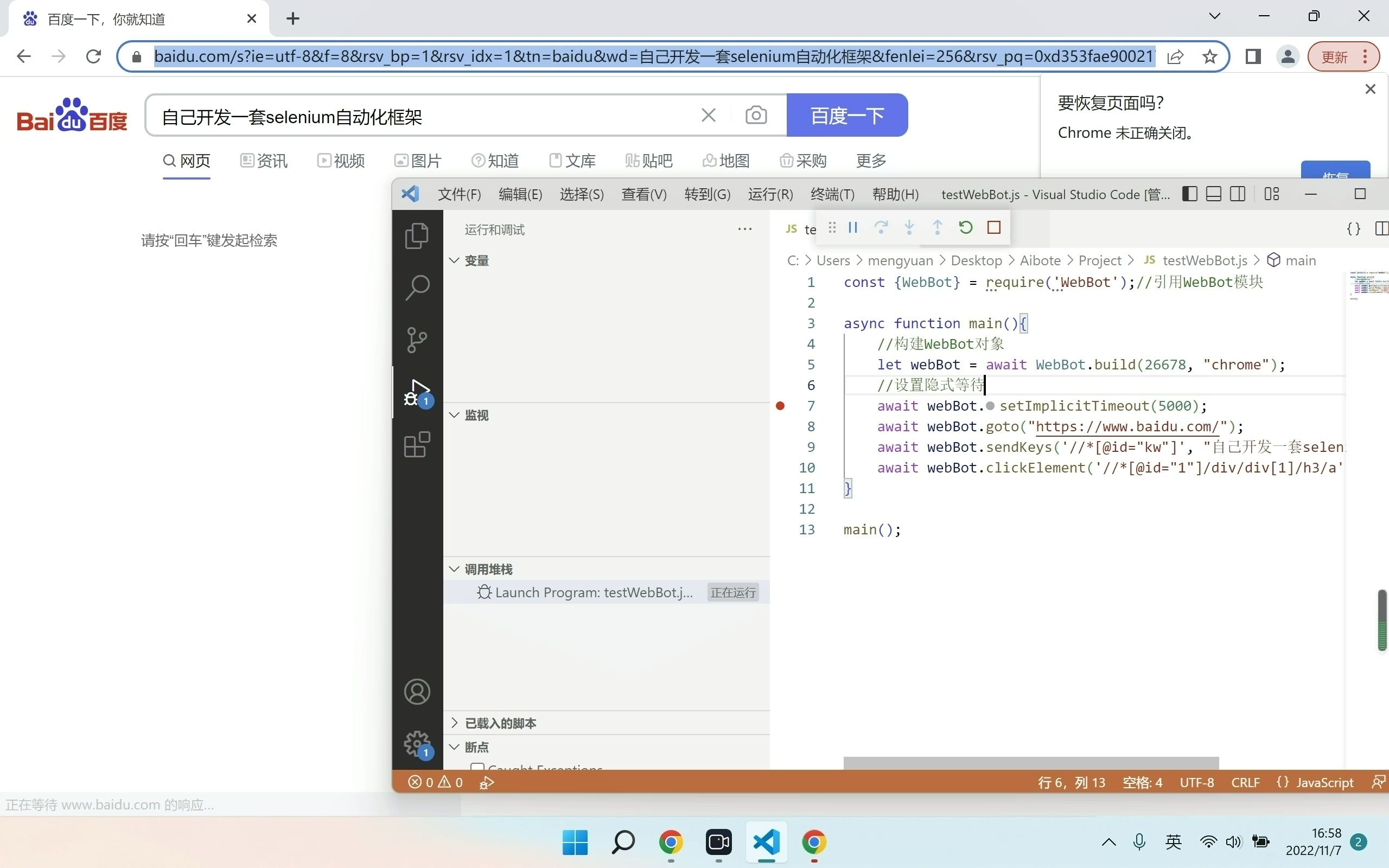Screen dimensions: 1389x868
Task: Open the 查看(V) menu
Action: click(643, 195)
